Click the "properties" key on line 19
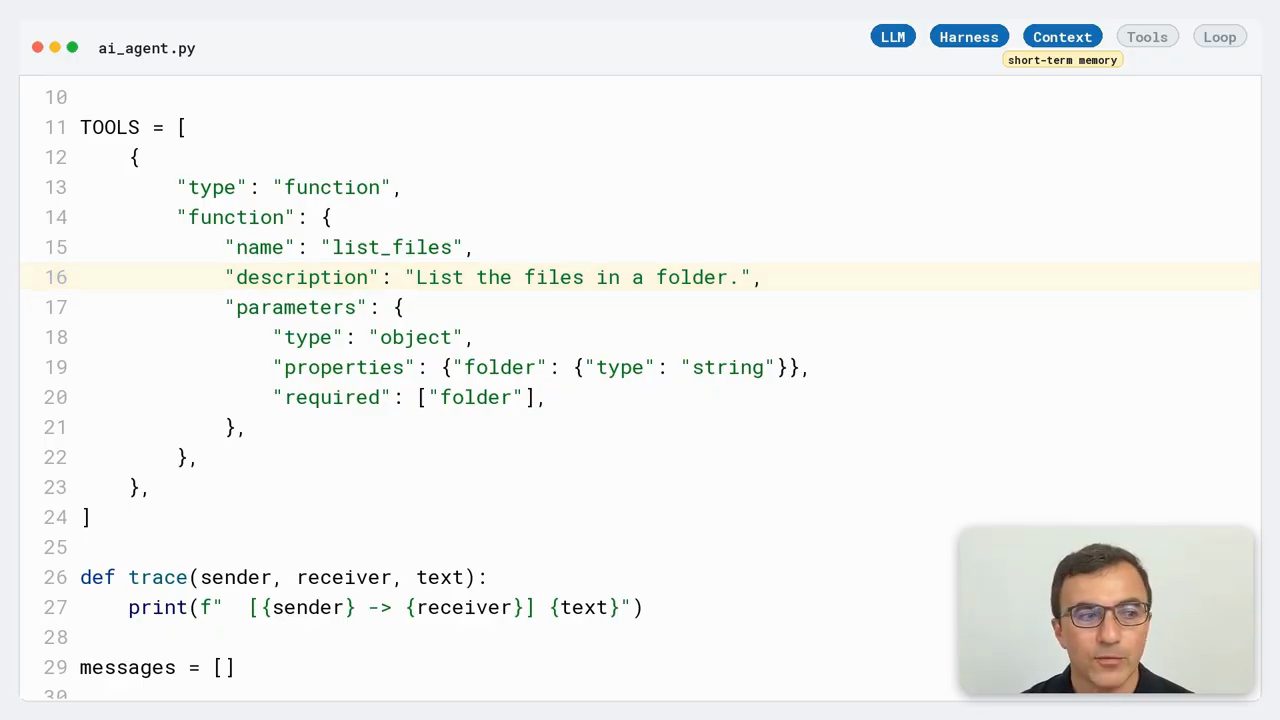1280x720 pixels. tap(344, 367)
